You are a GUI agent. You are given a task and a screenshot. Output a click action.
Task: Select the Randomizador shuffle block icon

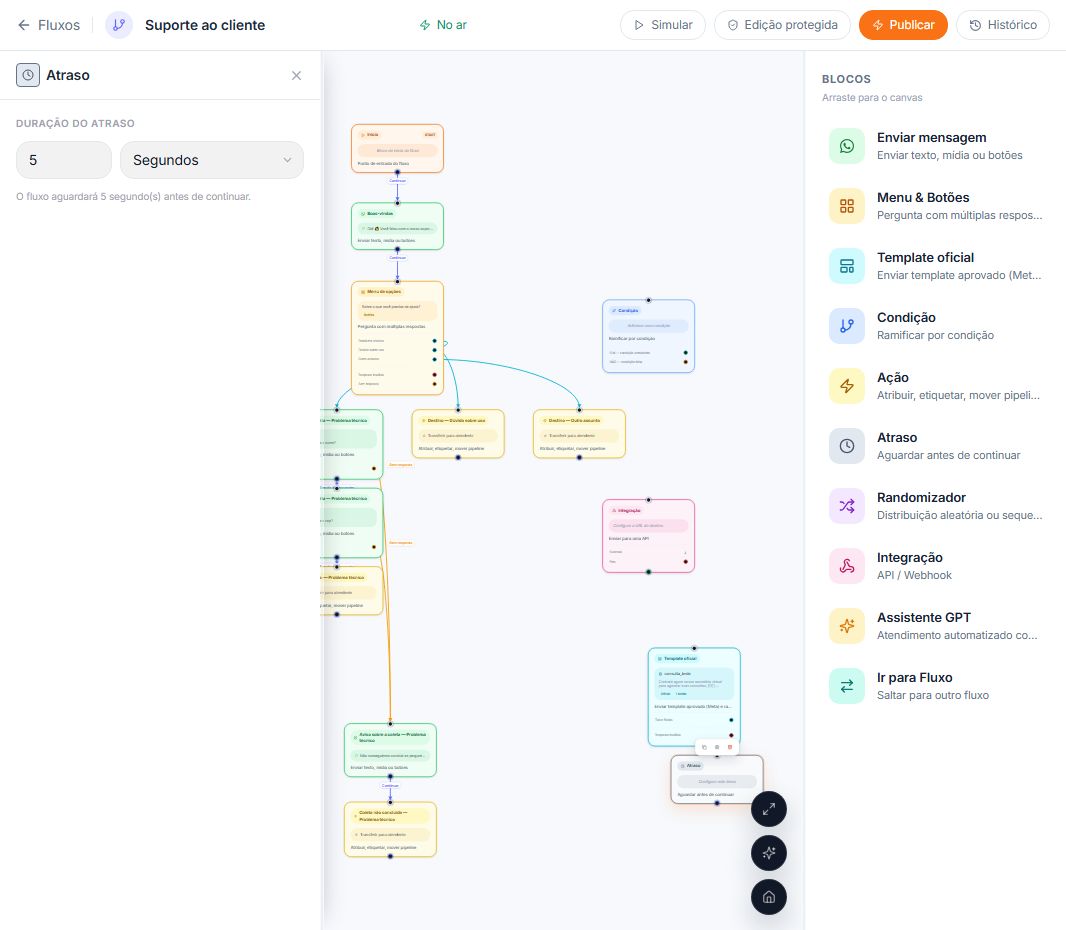(x=846, y=506)
